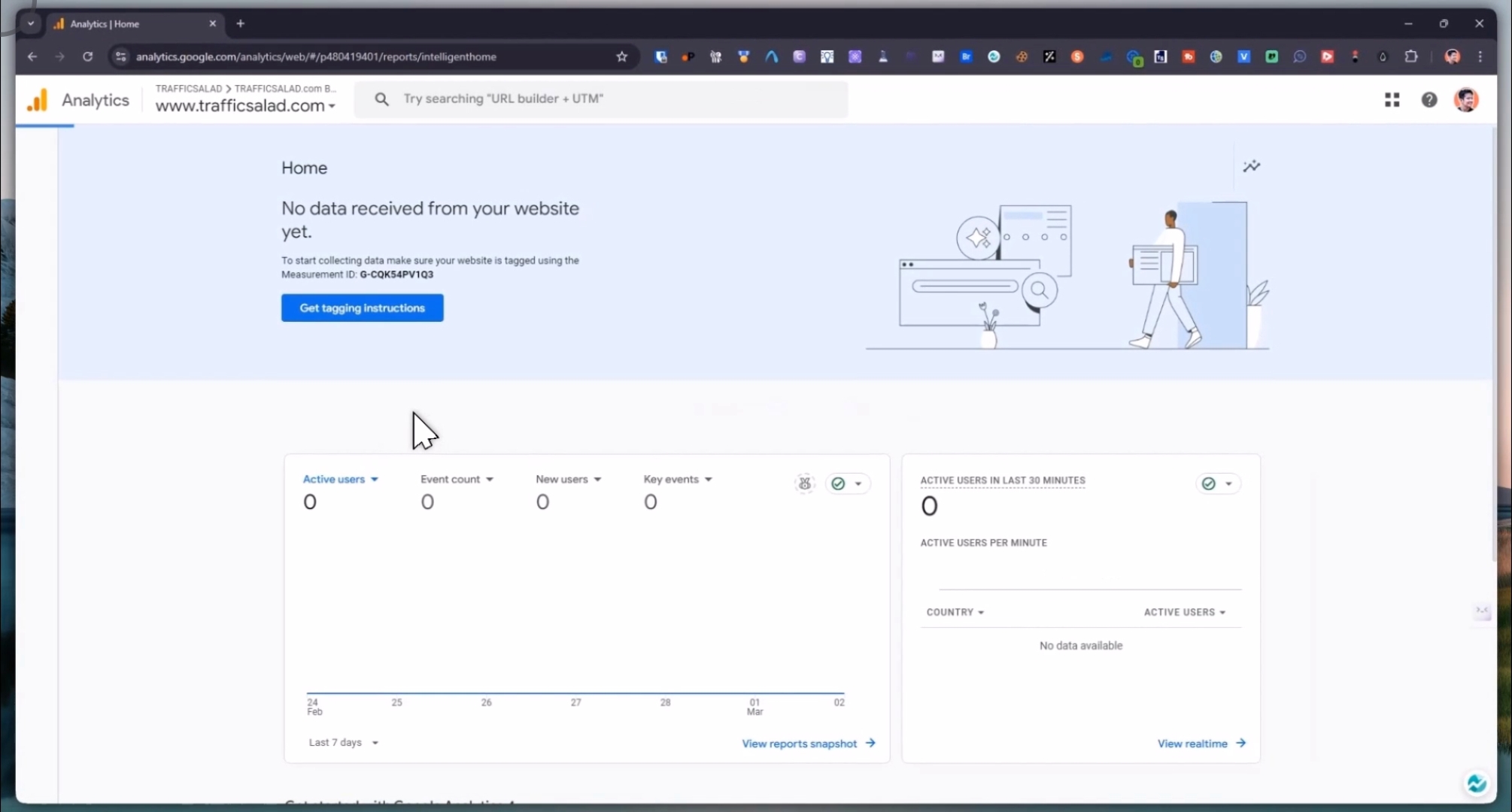Viewport: 1512px width, 812px height.
Task: Click the collapsed side panel handle at right
Action: tap(1482, 611)
